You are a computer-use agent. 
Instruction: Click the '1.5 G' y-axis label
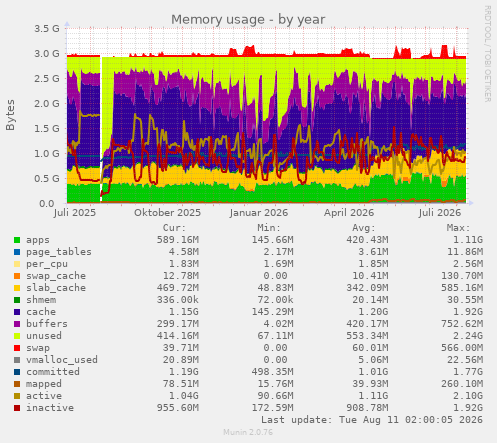pos(47,129)
